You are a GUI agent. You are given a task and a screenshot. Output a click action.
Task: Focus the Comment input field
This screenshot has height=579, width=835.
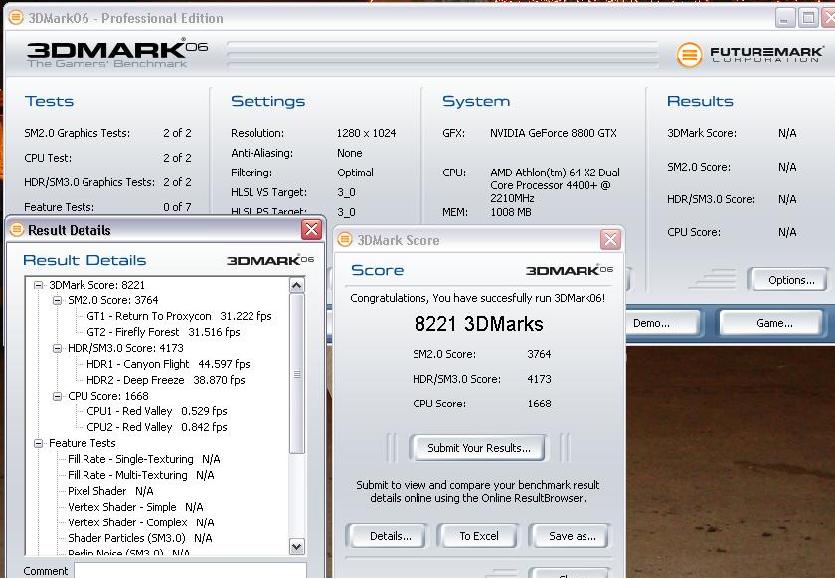click(x=190, y=570)
